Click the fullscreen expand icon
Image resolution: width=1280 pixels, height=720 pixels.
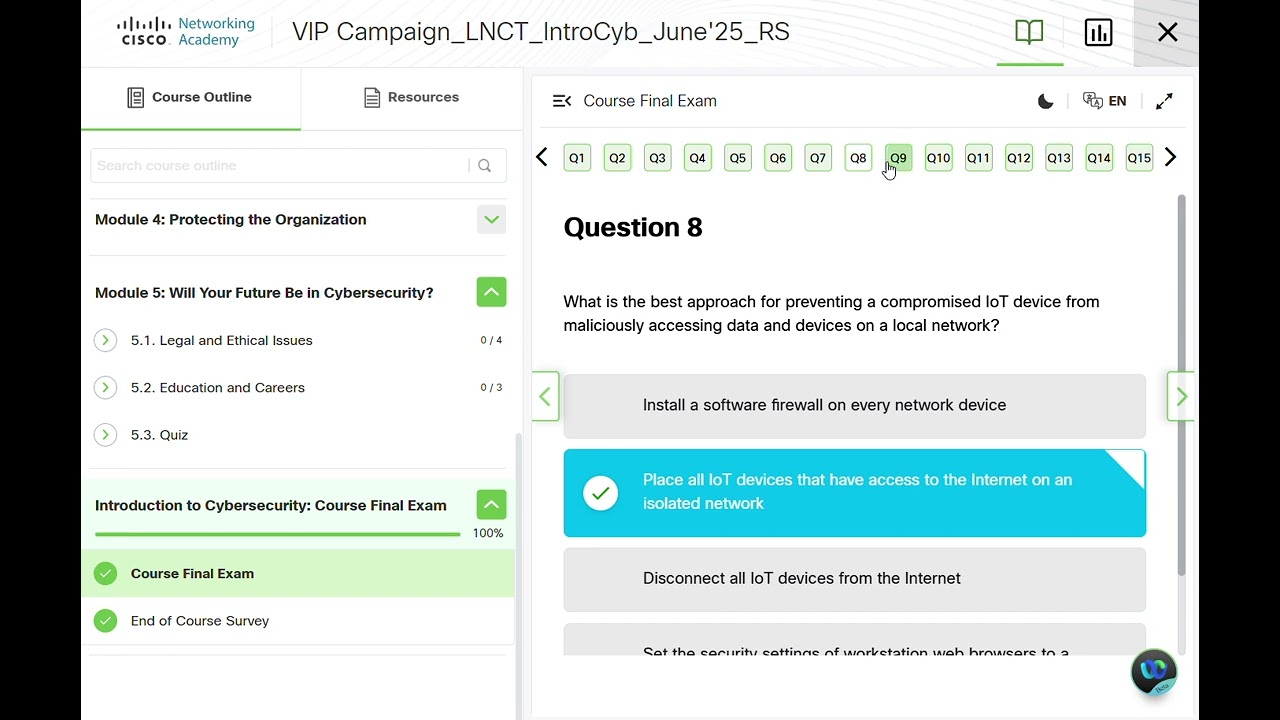[x=1164, y=101]
